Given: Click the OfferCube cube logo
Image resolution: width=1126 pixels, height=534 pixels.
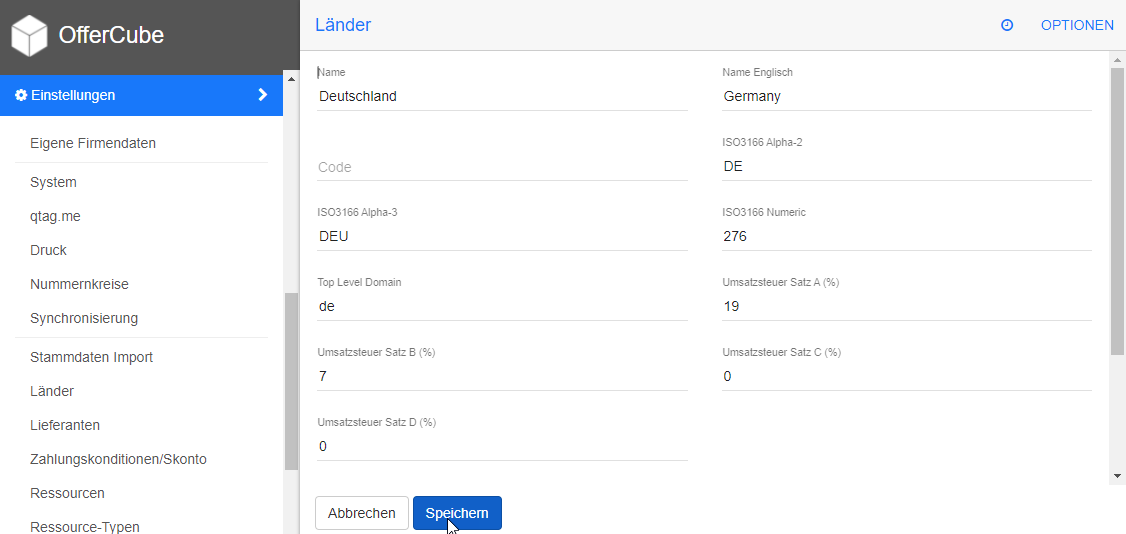Looking at the screenshot, I should pyautogui.click(x=29, y=36).
